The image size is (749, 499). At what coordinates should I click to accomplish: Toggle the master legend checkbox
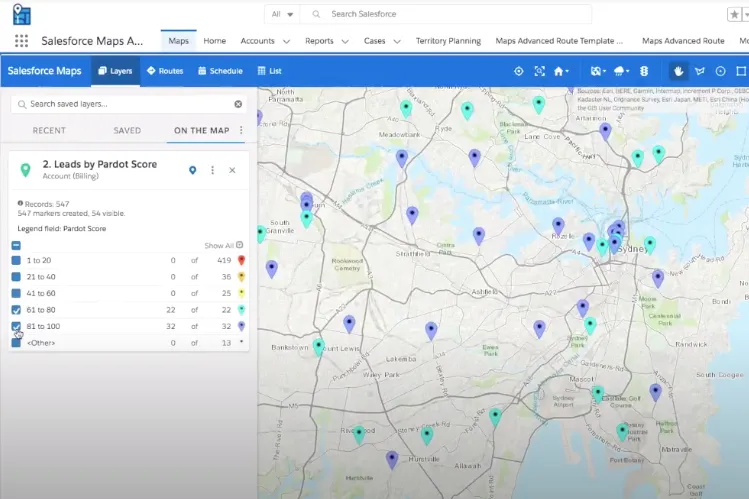click(16, 245)
